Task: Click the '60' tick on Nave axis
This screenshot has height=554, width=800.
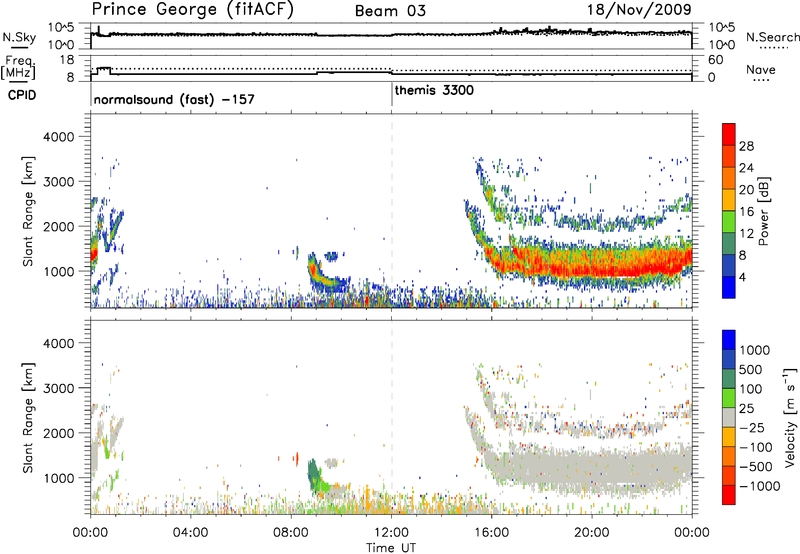Action: (715, 60)
